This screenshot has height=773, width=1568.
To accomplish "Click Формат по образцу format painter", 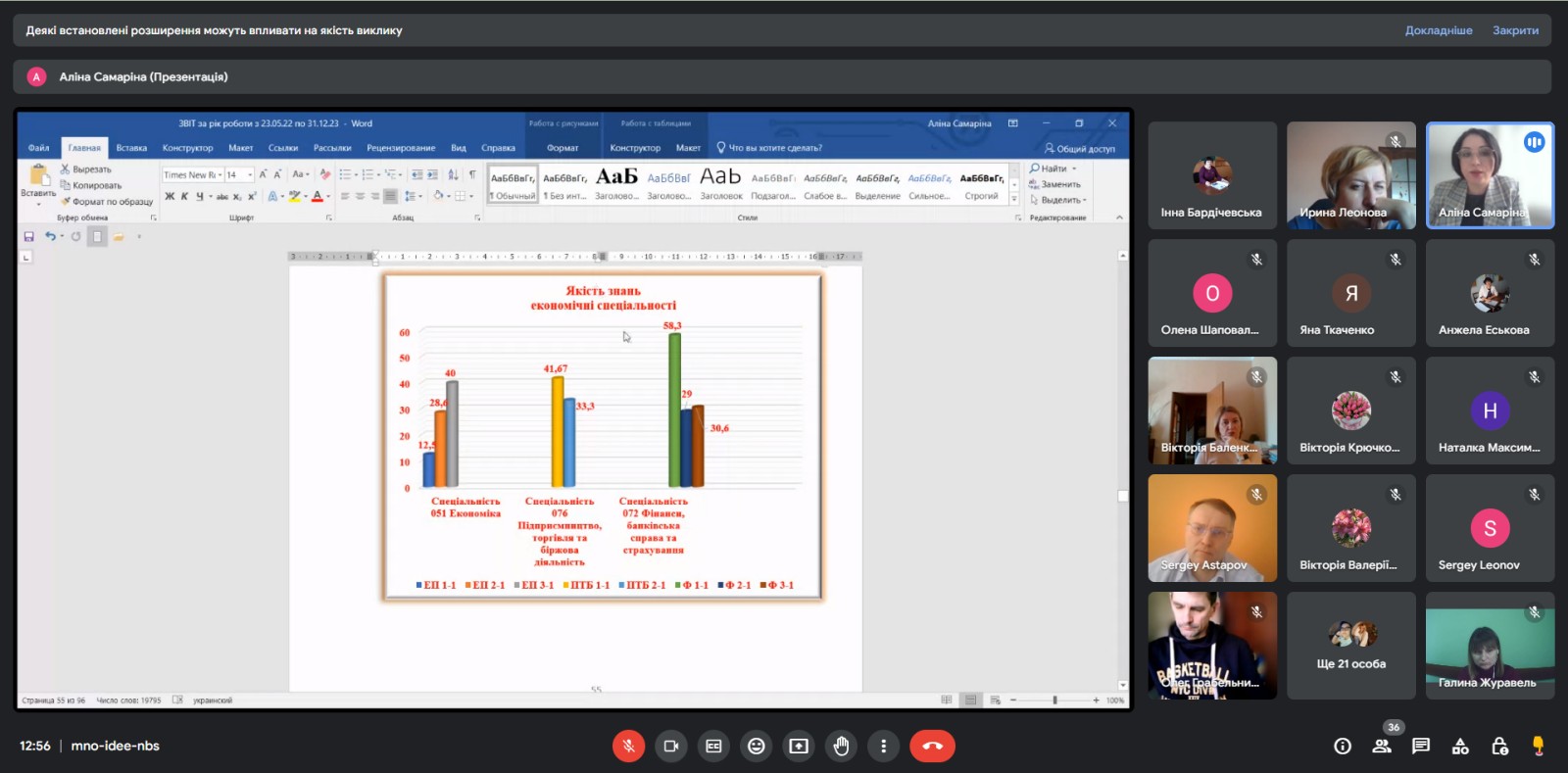I will (x=108, y=202).
